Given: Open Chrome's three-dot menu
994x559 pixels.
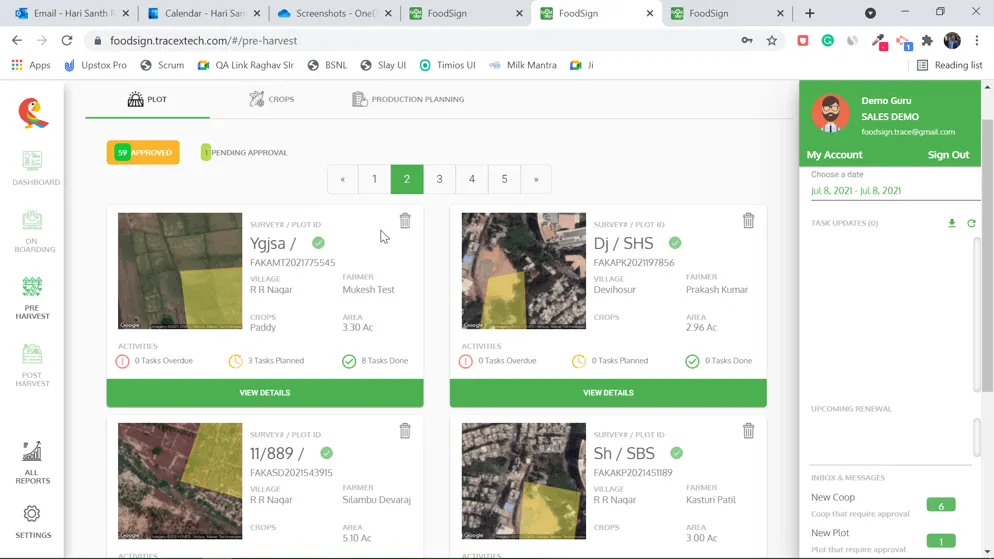Looking at the screenshot, I should 977,41.
